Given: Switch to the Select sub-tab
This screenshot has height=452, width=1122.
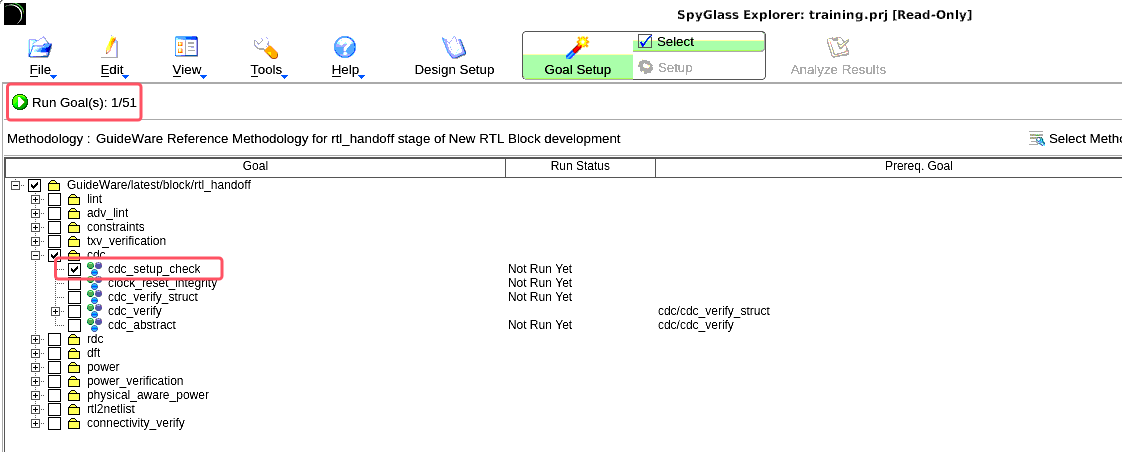Looking at the screenshot, I should [x=698, y=42].
